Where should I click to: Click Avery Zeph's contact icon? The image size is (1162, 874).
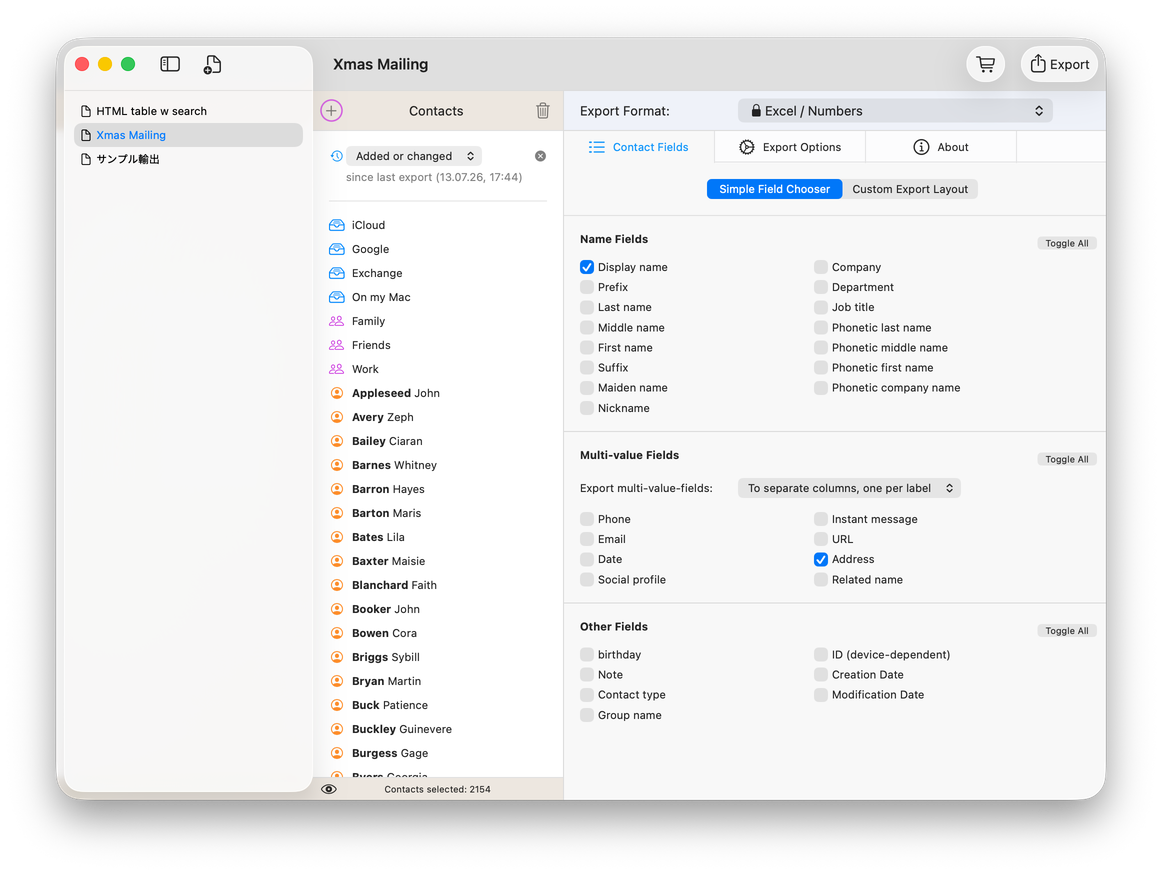336,417
